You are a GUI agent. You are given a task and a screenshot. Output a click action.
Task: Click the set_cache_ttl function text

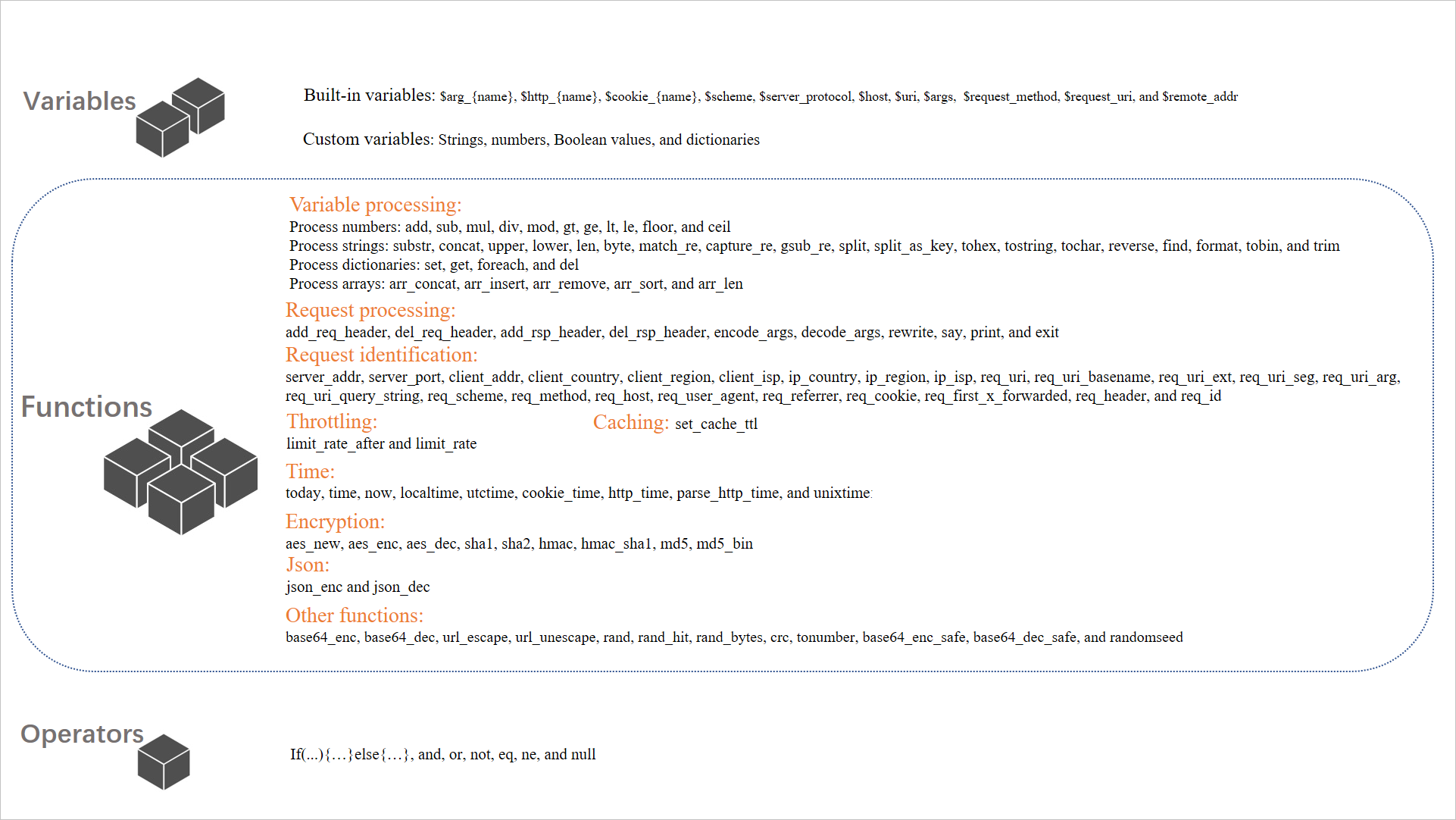click(716, 424)
